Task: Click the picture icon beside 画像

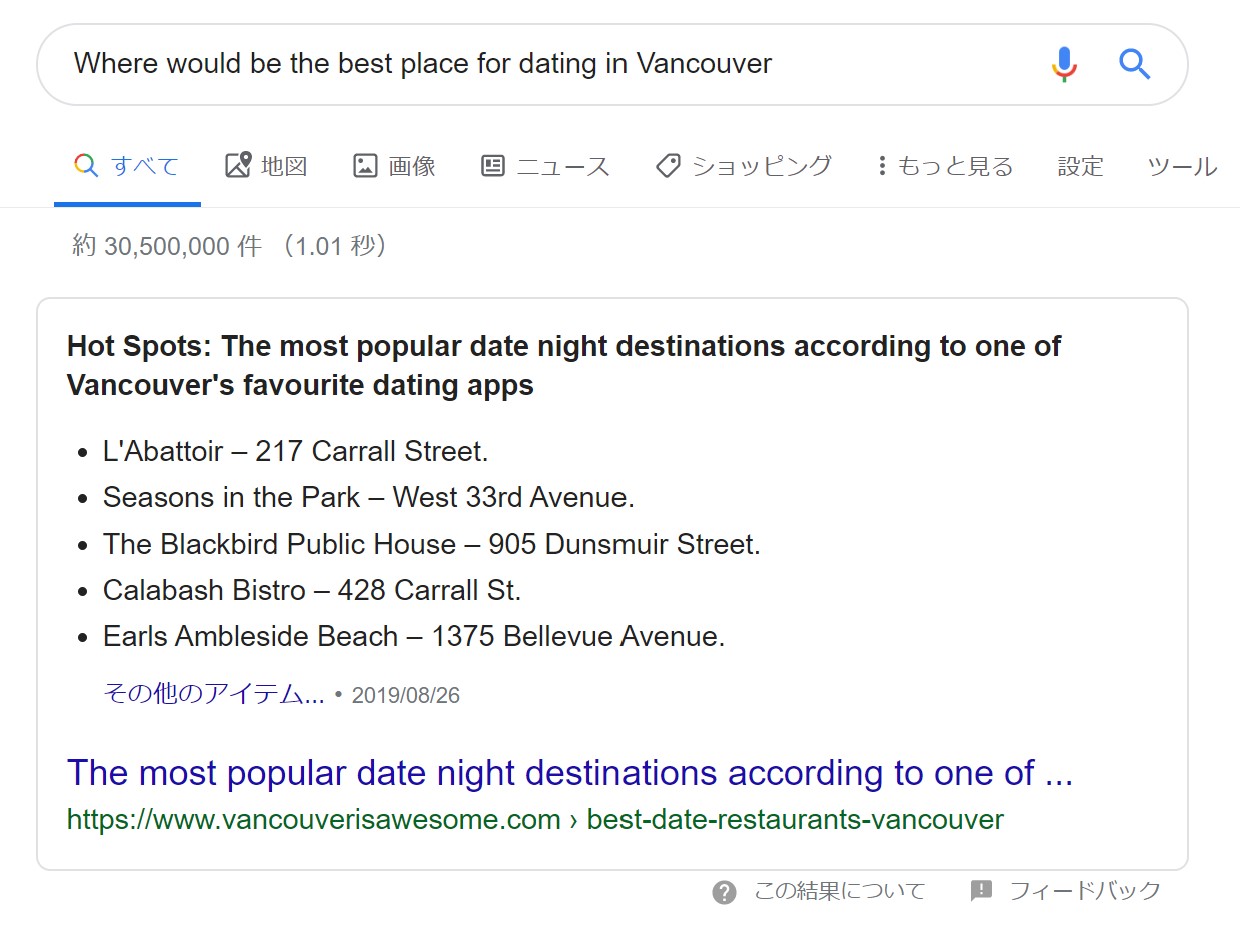Action: [365, 165]
